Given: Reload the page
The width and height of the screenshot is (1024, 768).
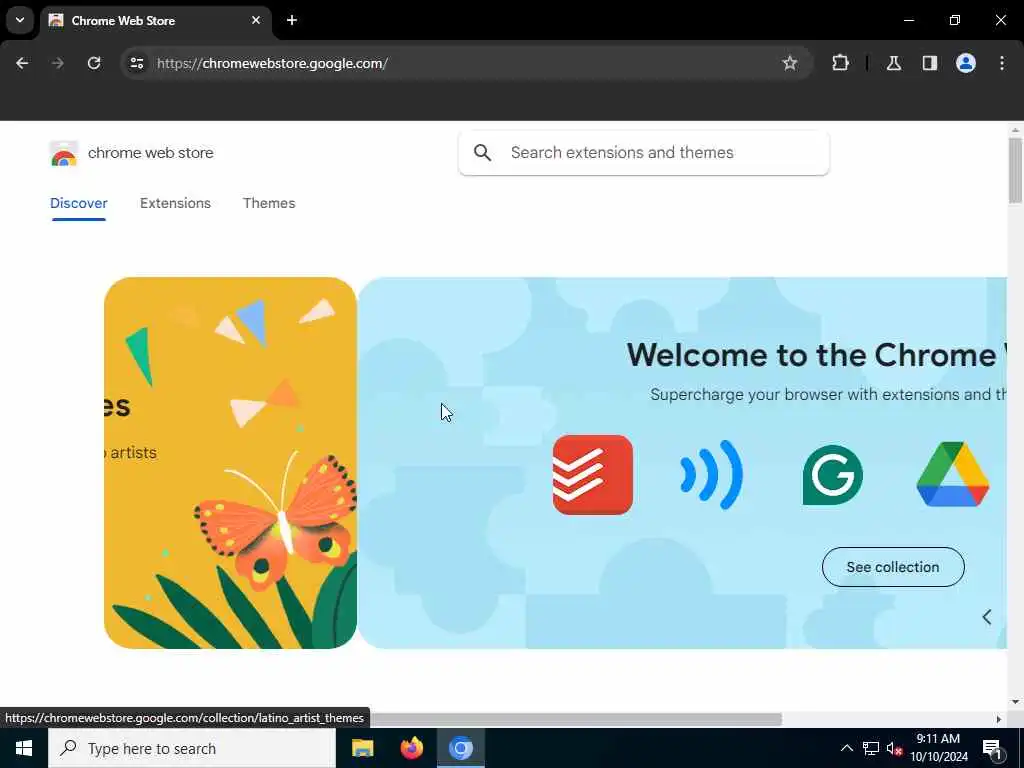Looking at the screenshot, I should (94, 63).
